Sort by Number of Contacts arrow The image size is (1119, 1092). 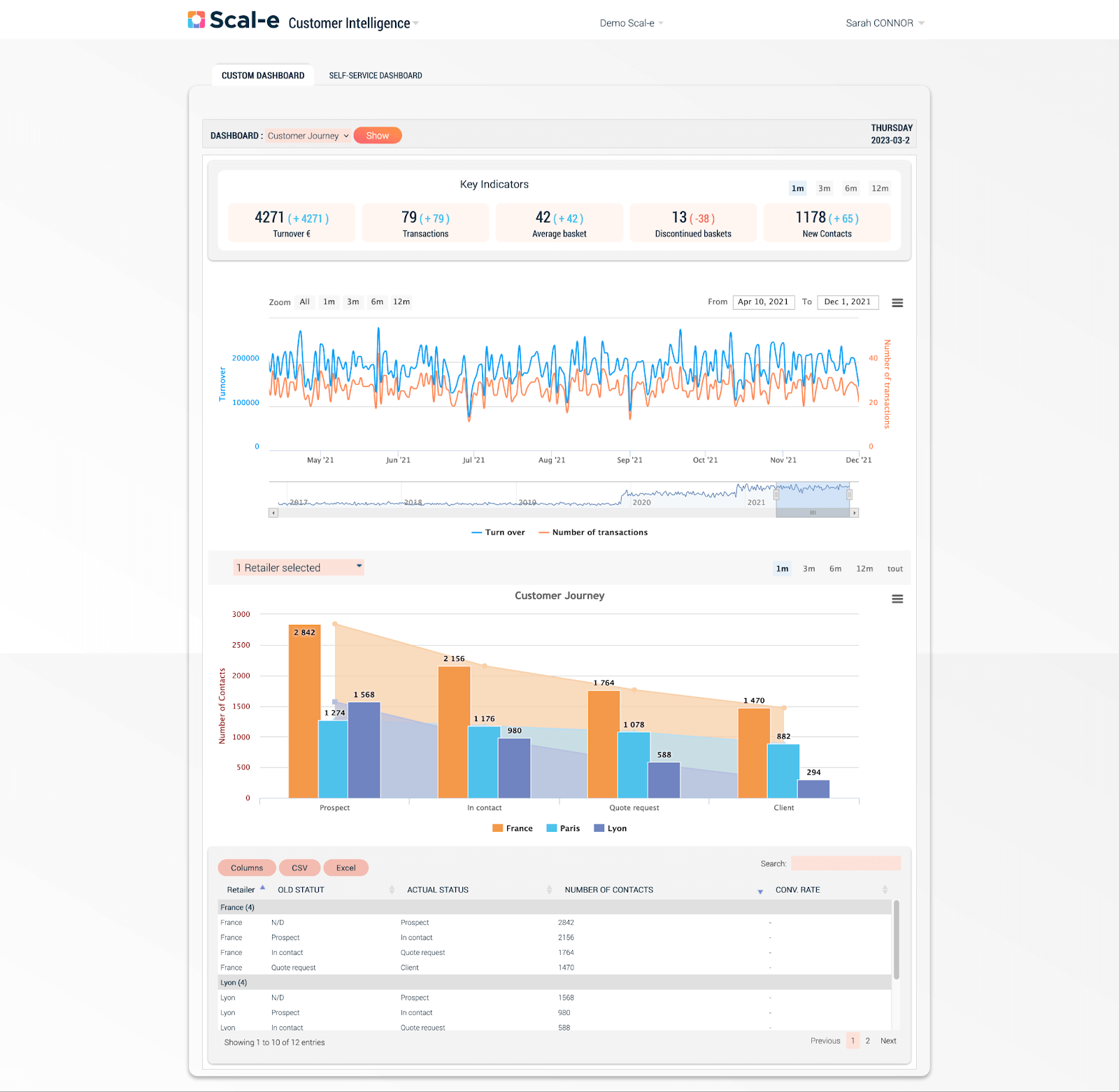[x=760, y=892]
